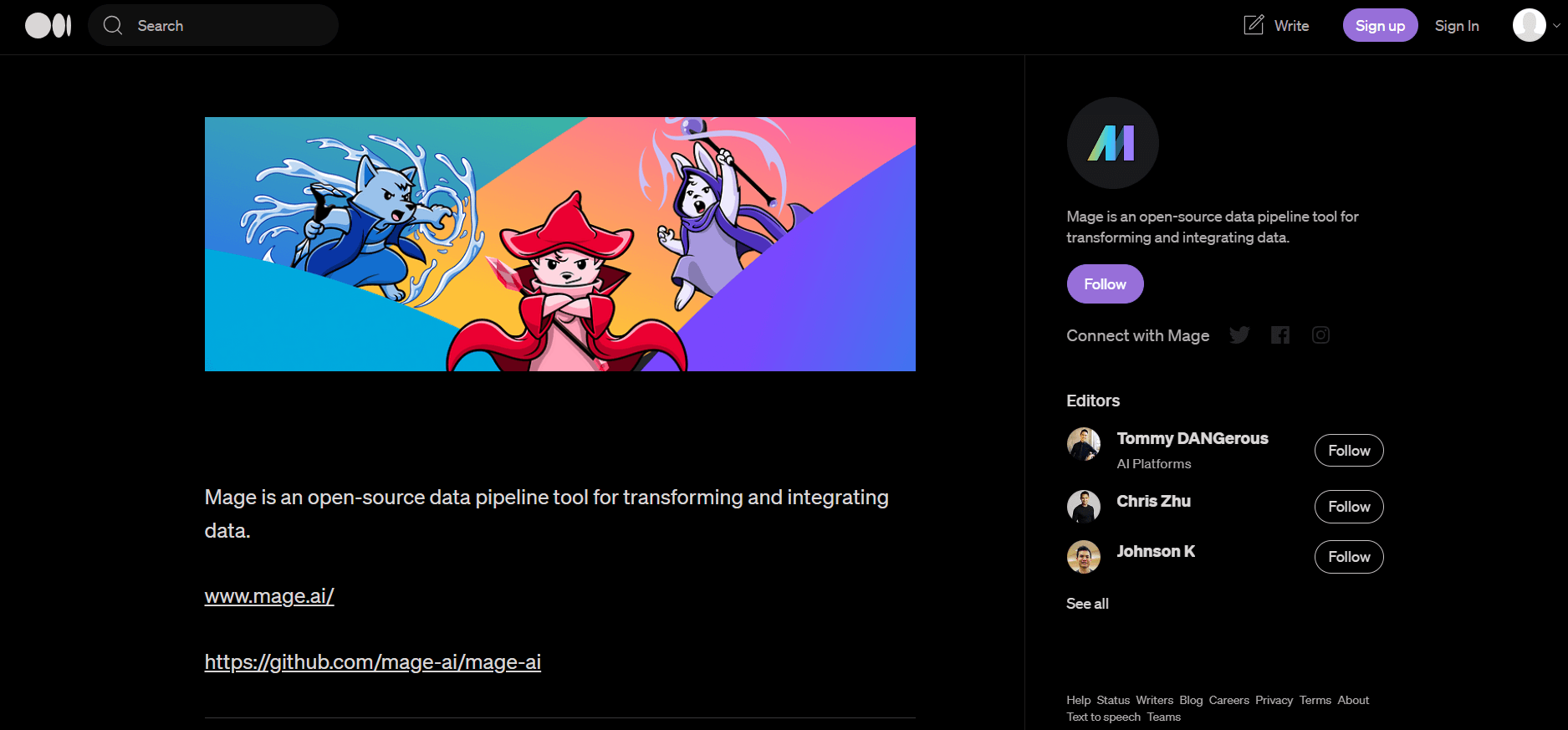
Task: Click the Mage wizards banner image
Action: (560, 244)
